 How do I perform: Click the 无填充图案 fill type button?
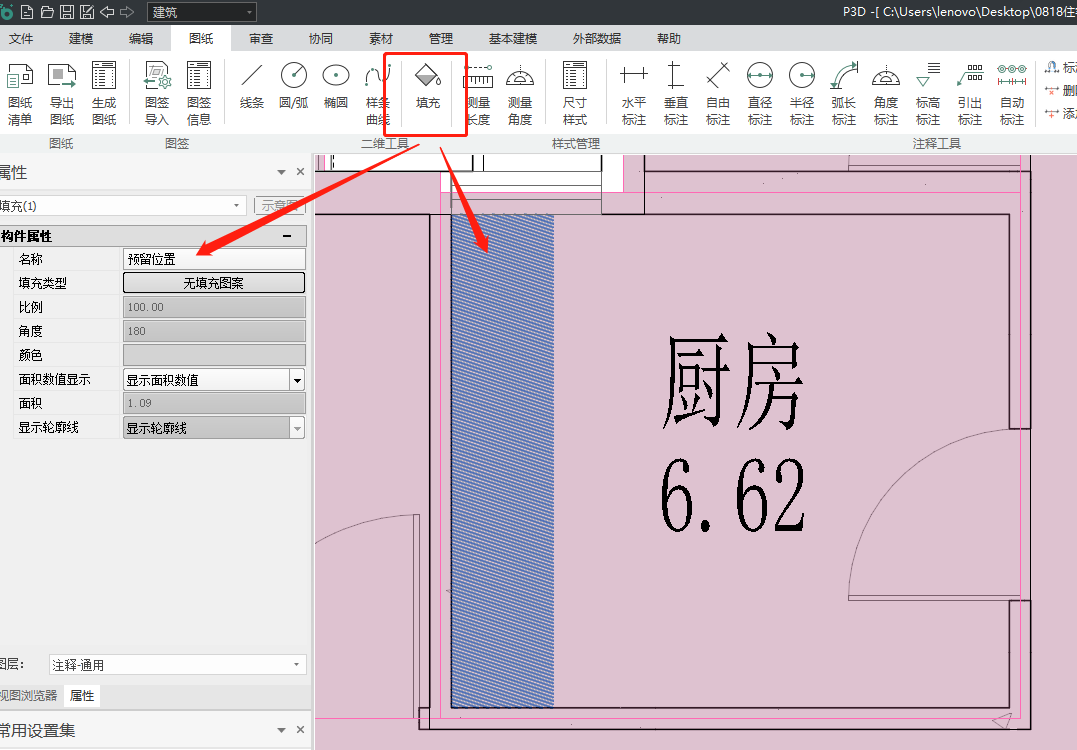click(x=213, y=283)
